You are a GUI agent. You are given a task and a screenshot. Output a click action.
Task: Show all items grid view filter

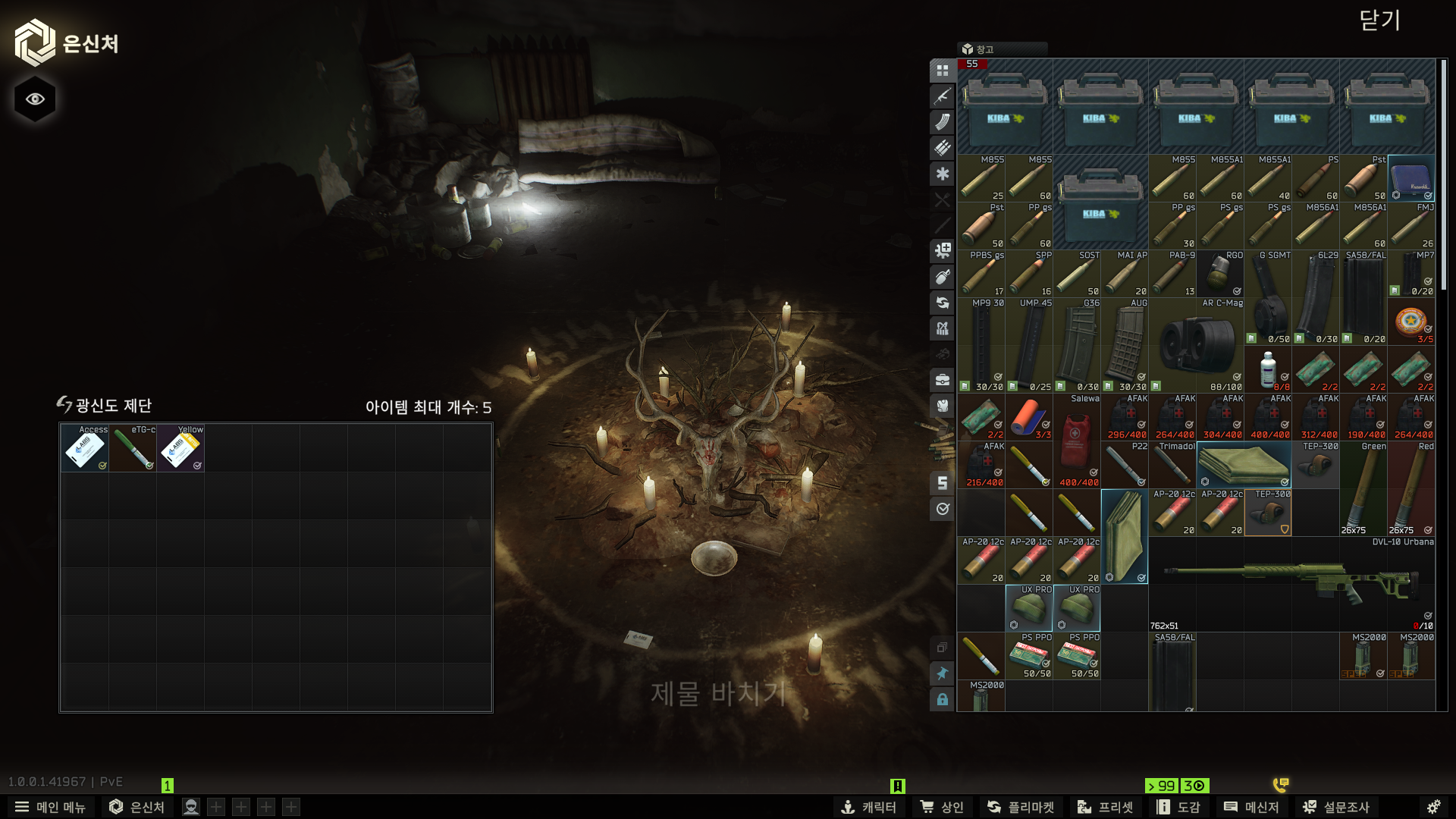pyautogui.click(x=942, y=71)
